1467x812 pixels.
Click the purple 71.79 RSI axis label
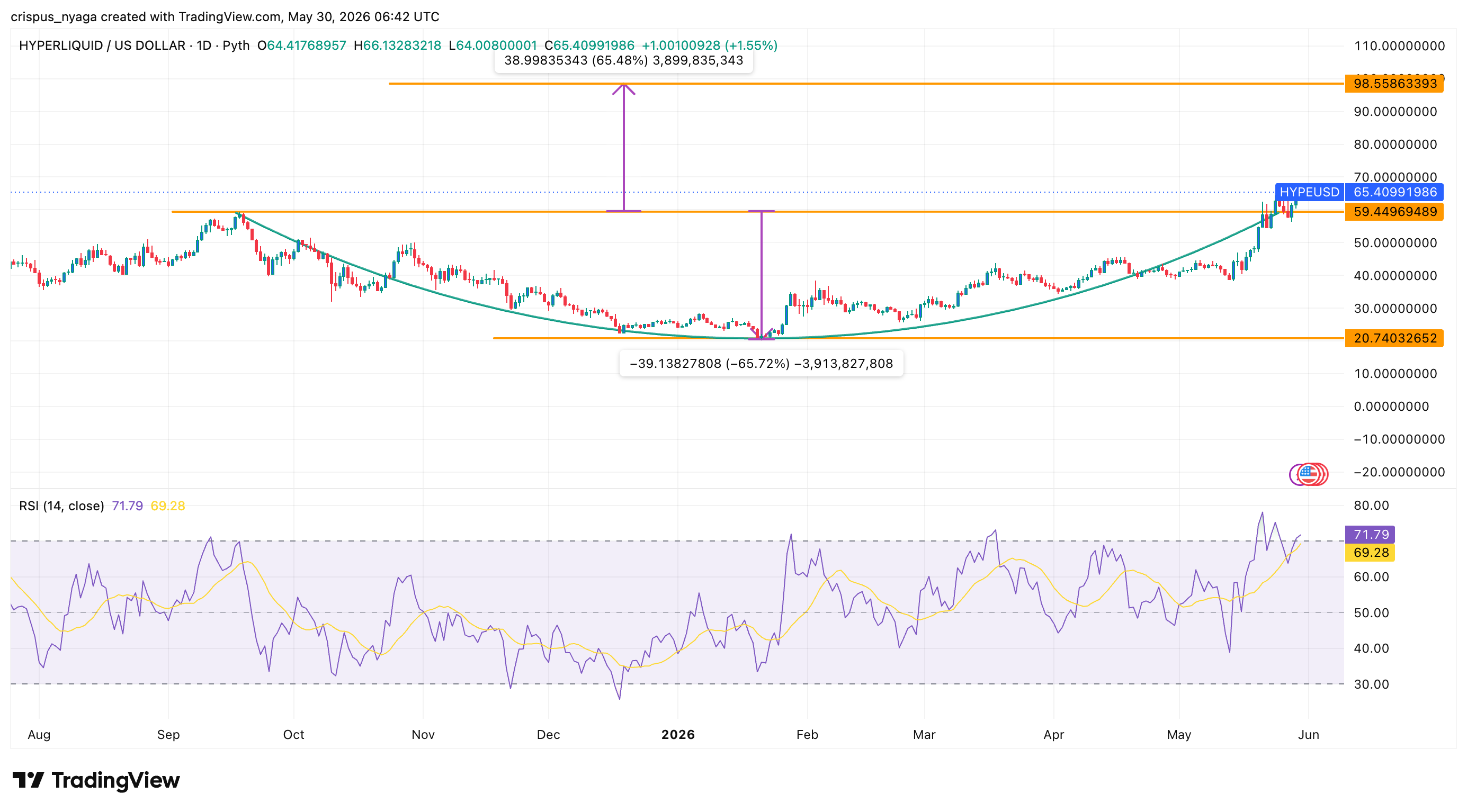click(1370, 534)
